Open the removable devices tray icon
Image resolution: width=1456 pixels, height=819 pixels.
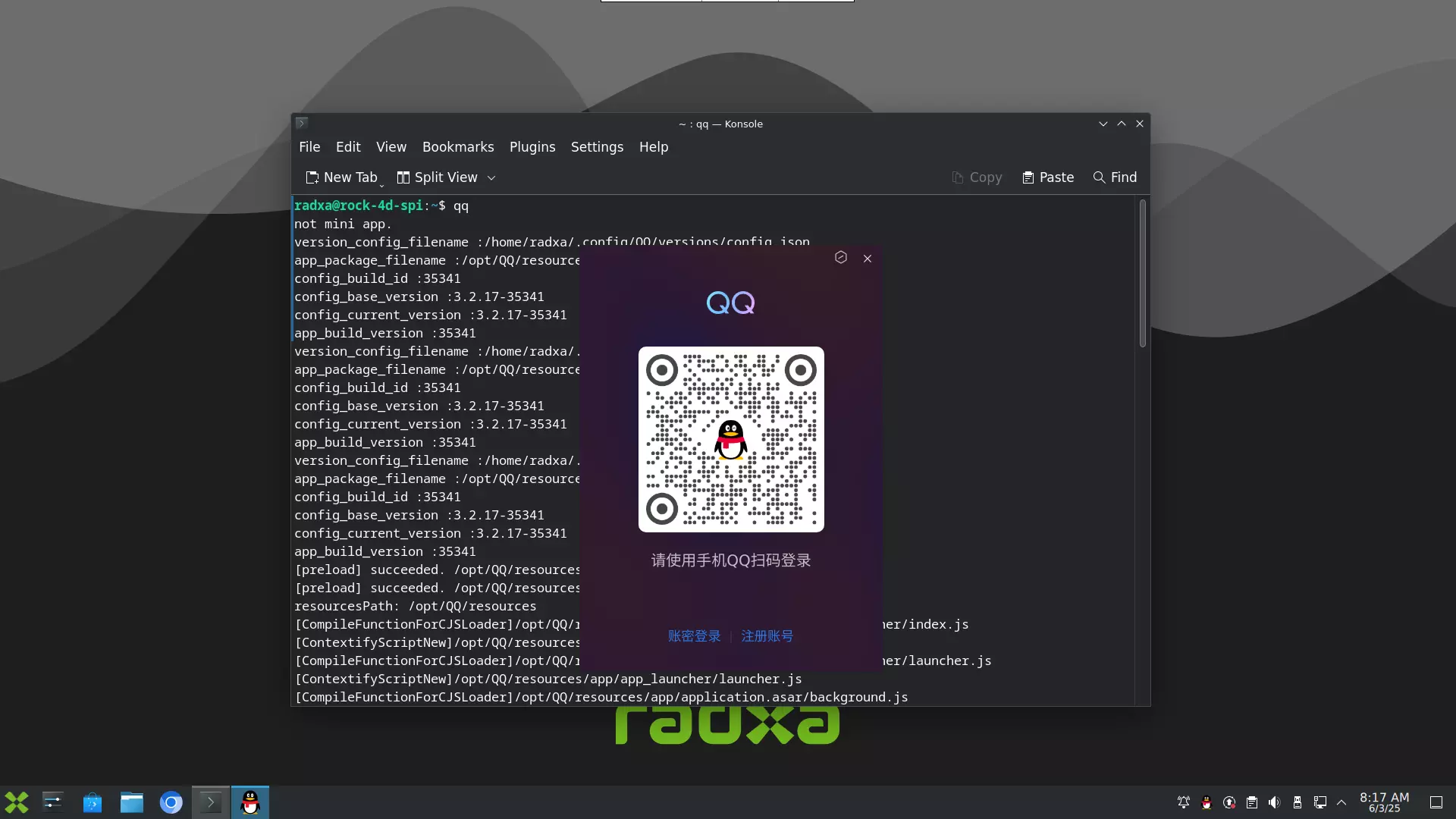[x=1298, y=802]
